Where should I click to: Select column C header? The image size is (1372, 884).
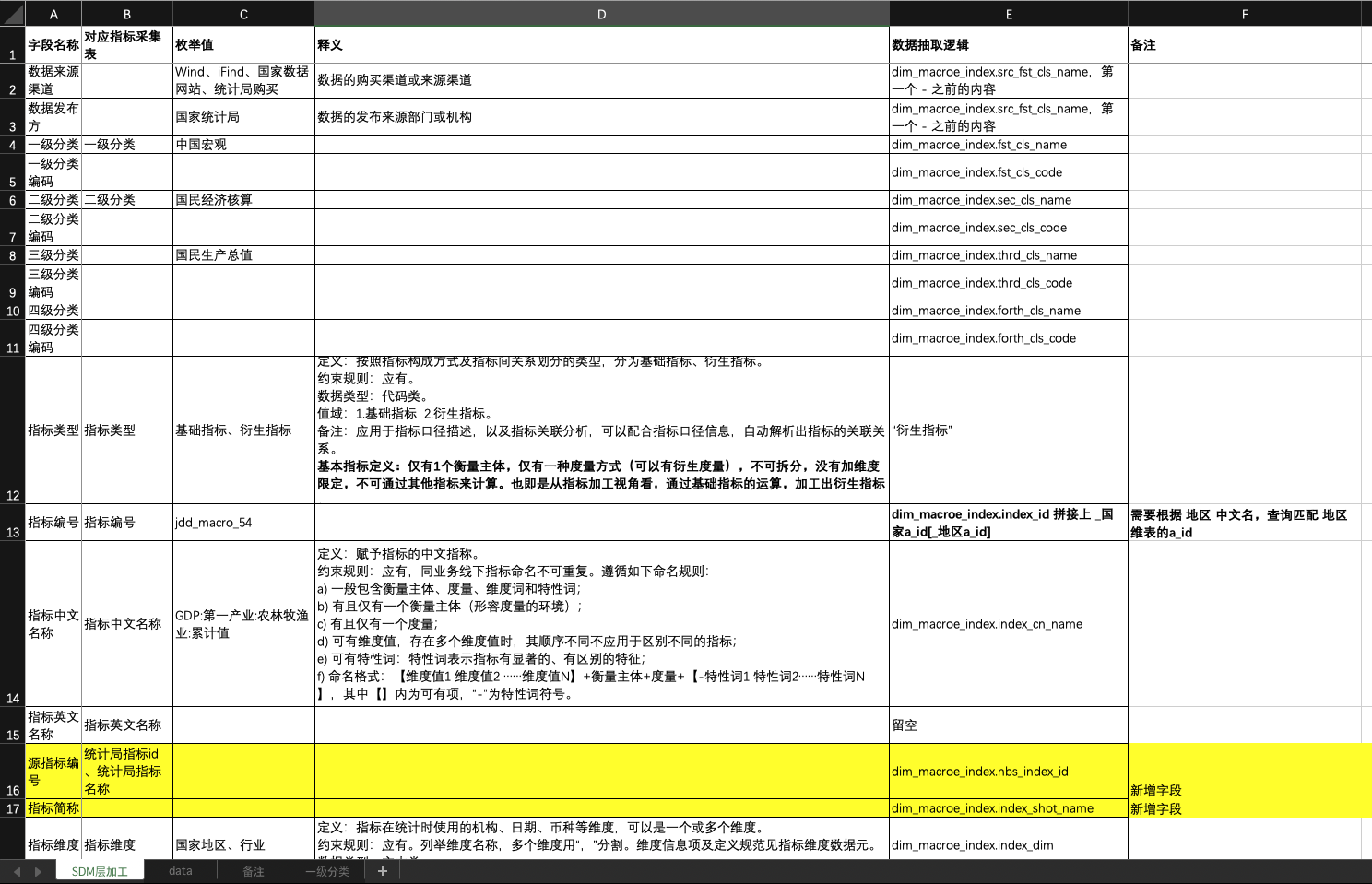tap(243, 14)
